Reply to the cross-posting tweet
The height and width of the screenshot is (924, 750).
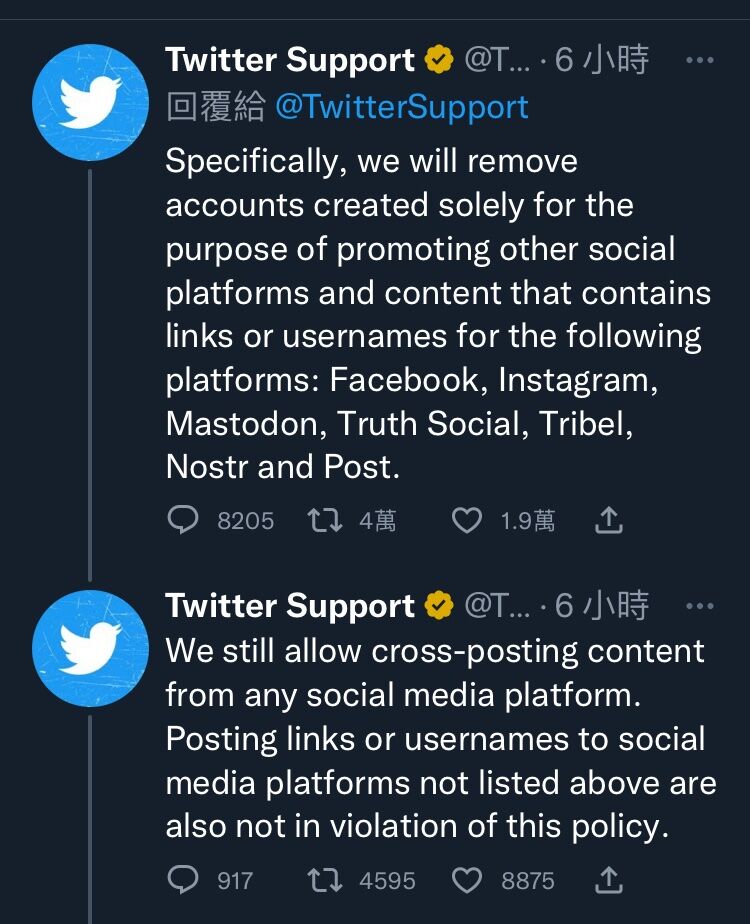183,880
